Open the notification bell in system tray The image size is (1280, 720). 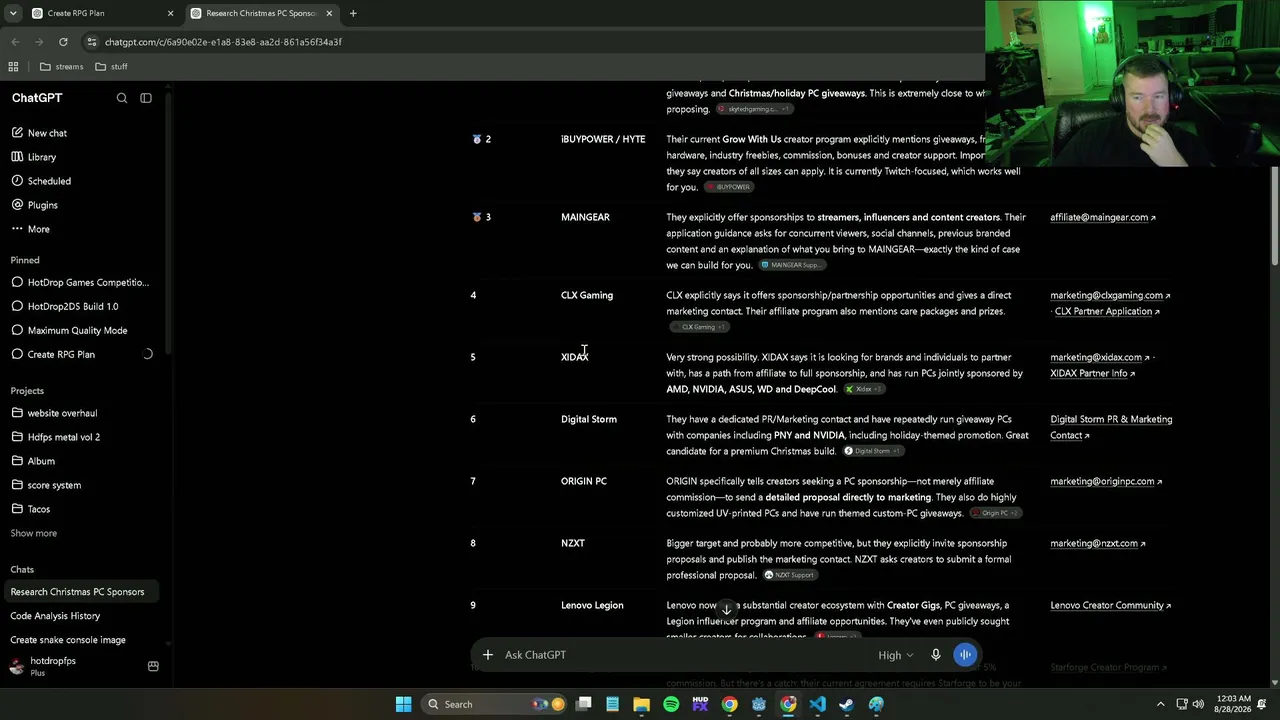[x=1264, y=704]
